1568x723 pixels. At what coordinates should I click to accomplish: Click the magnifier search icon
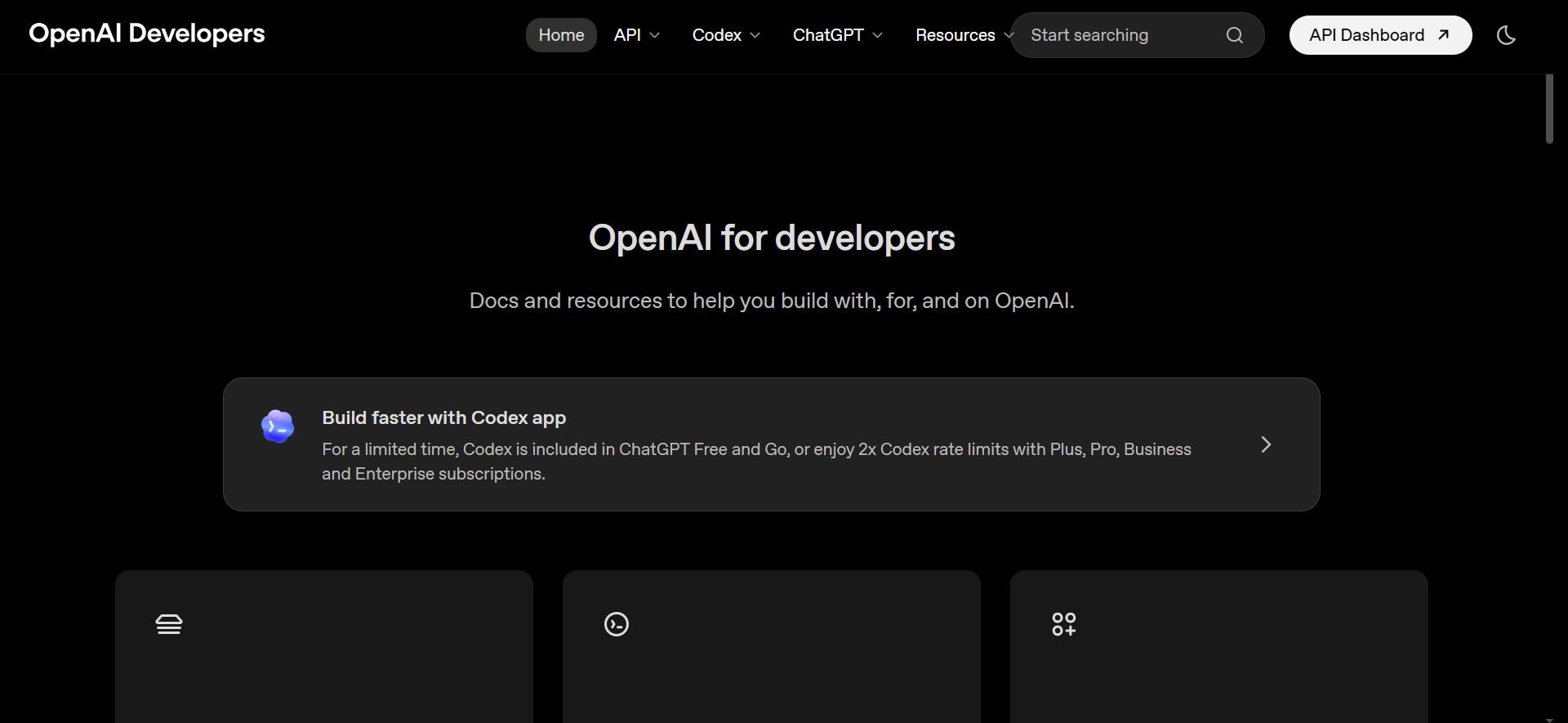pos(1235,35)
